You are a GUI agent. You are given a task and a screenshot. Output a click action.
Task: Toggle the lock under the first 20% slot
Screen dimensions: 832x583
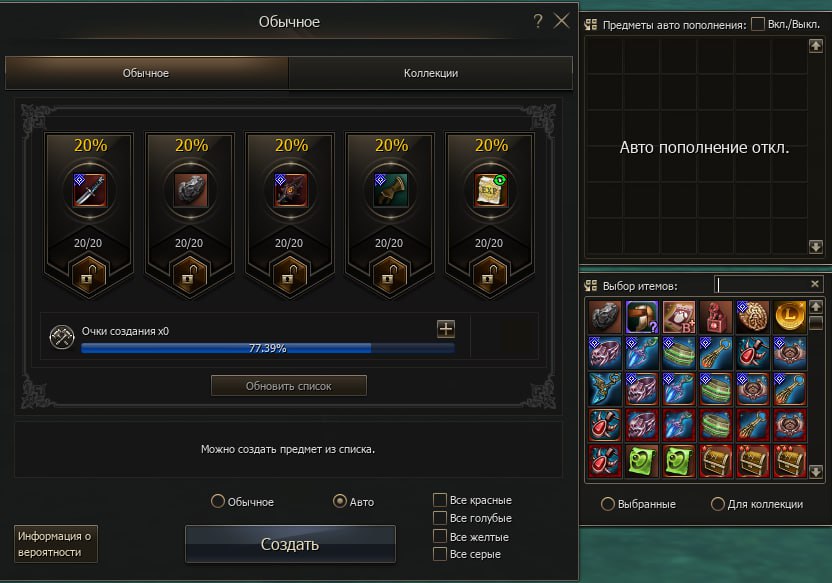pos(89,274)
